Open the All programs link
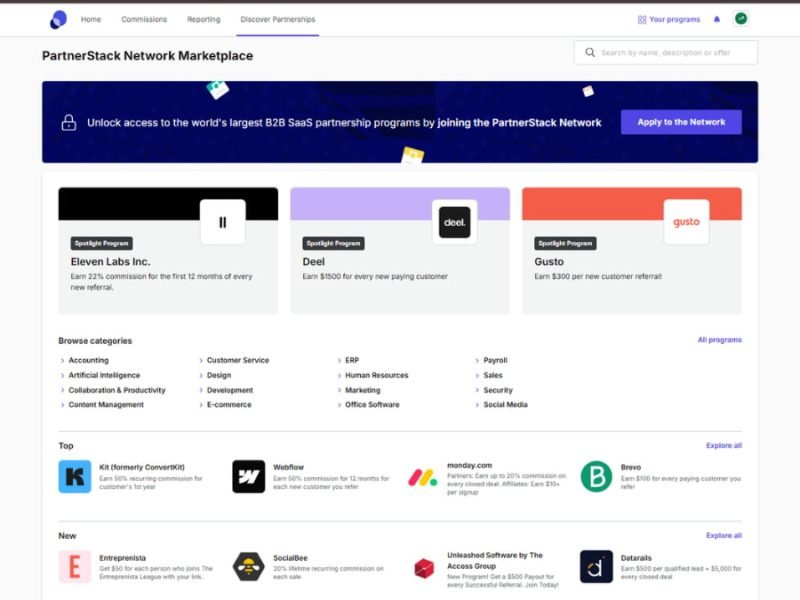Image resolution: width=800 pixels, height=600 pixels. 719,340
